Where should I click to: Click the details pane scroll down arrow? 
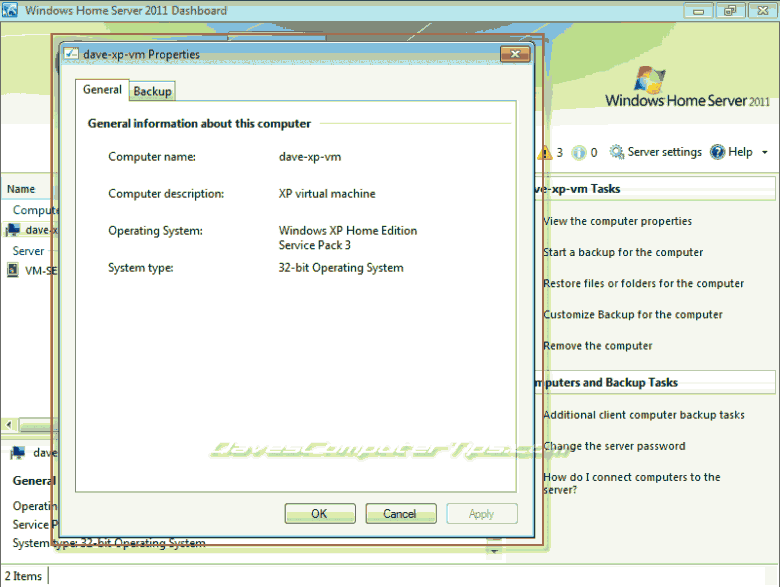point(494,551)
